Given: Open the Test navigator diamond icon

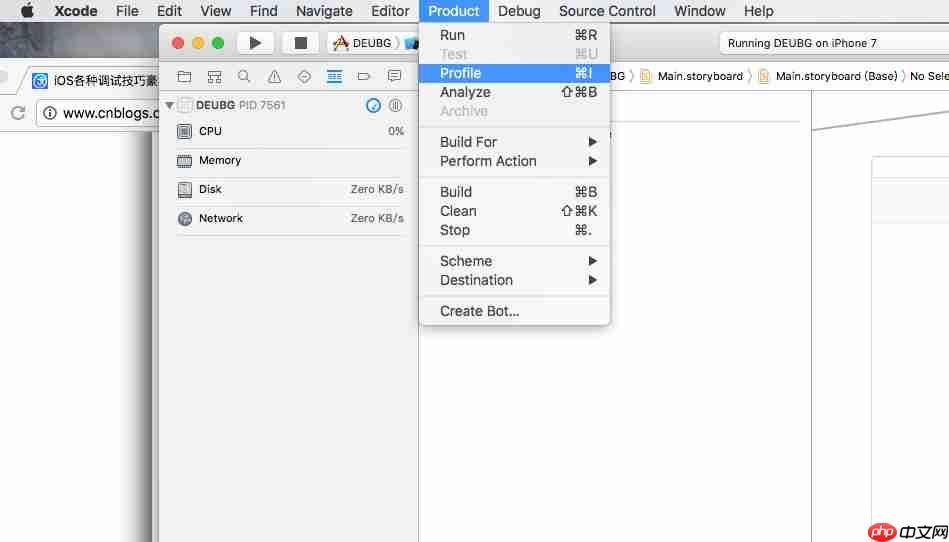Looking at the screenshot, I should (304, 76).
